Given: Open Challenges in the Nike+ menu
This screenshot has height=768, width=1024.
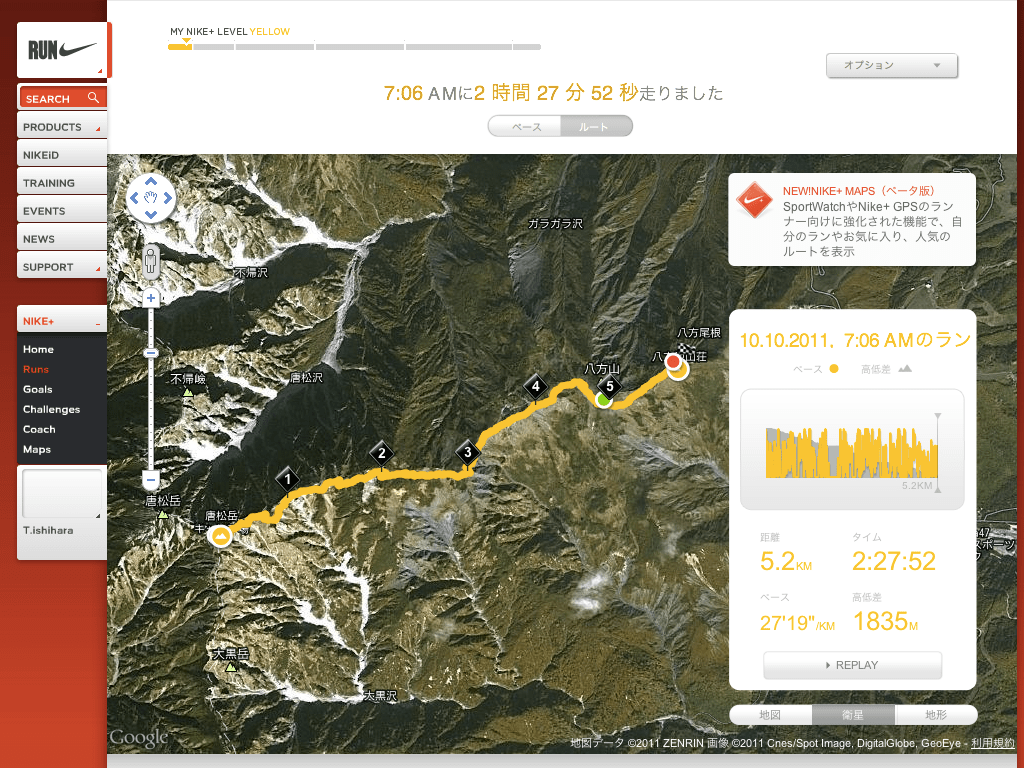Looking at the screenshot, I should (x=52, y=409).
